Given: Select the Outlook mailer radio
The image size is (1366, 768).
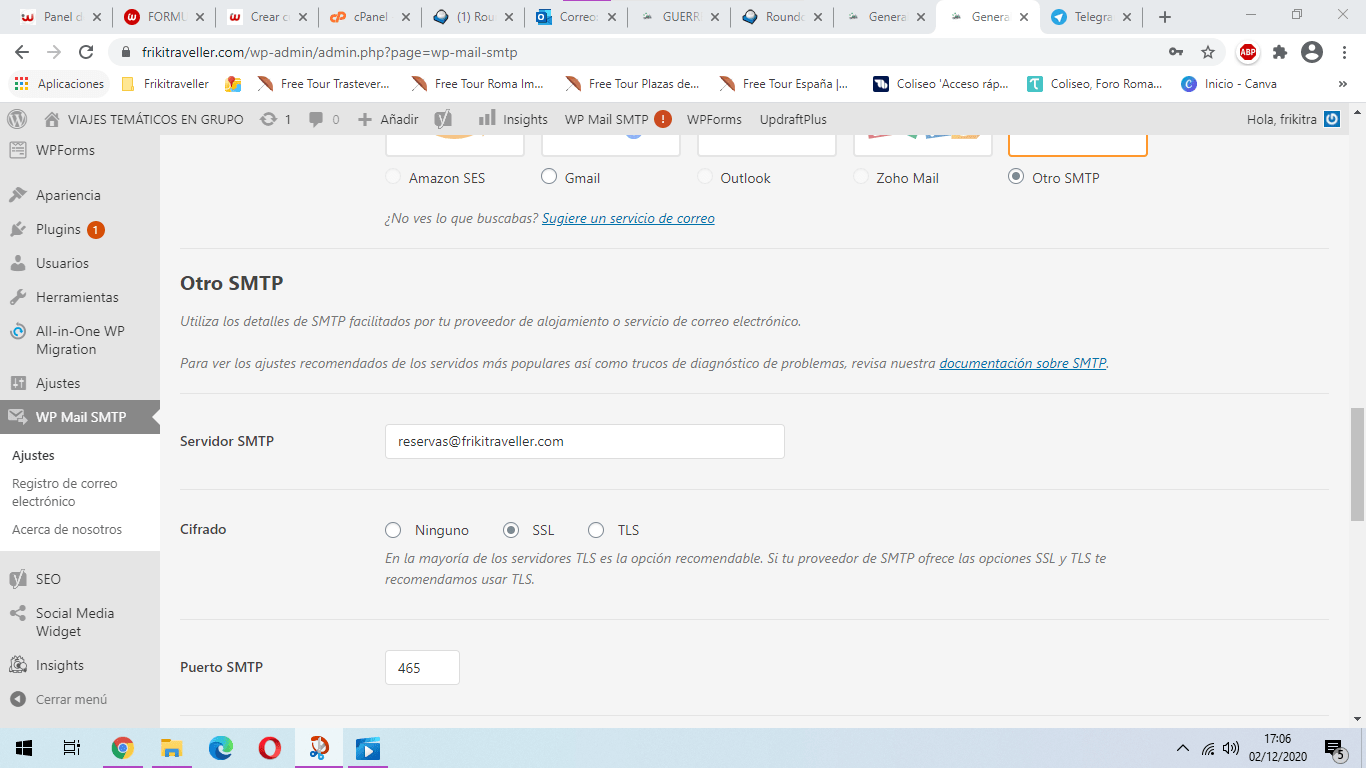Looking at the screenshot, I should click(705, 177).
